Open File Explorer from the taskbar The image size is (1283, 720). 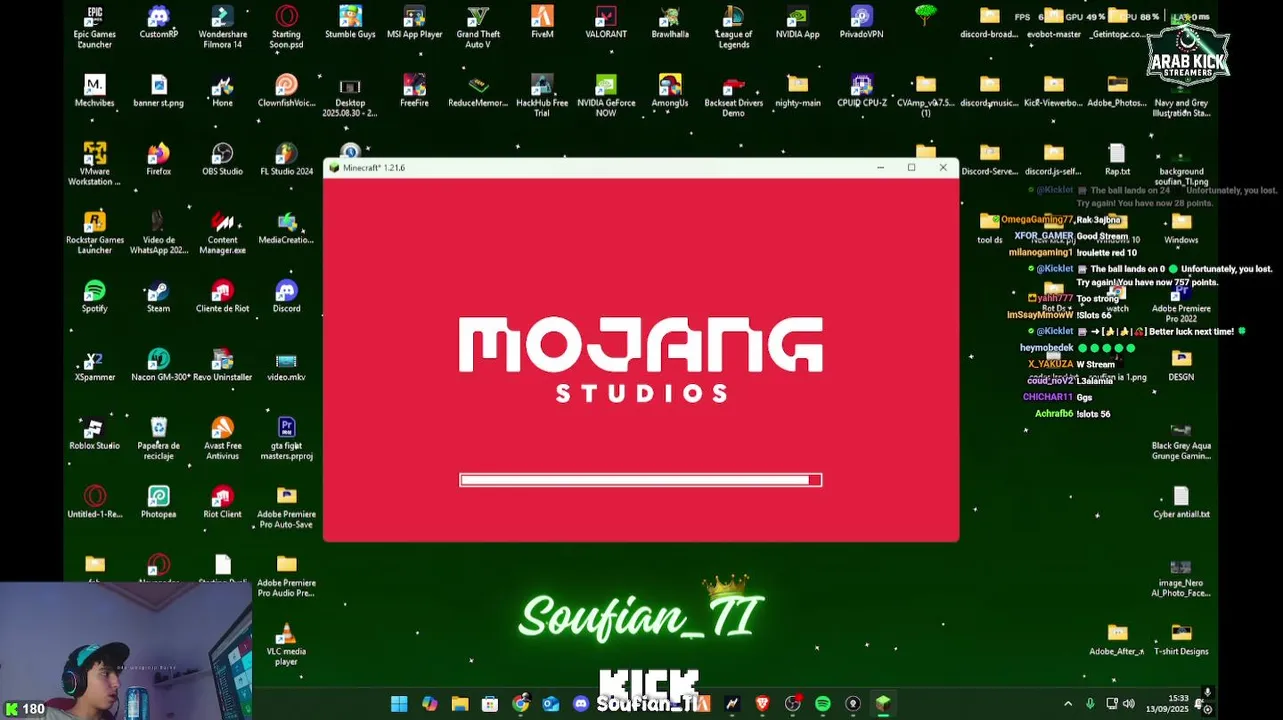click(460, 704)
